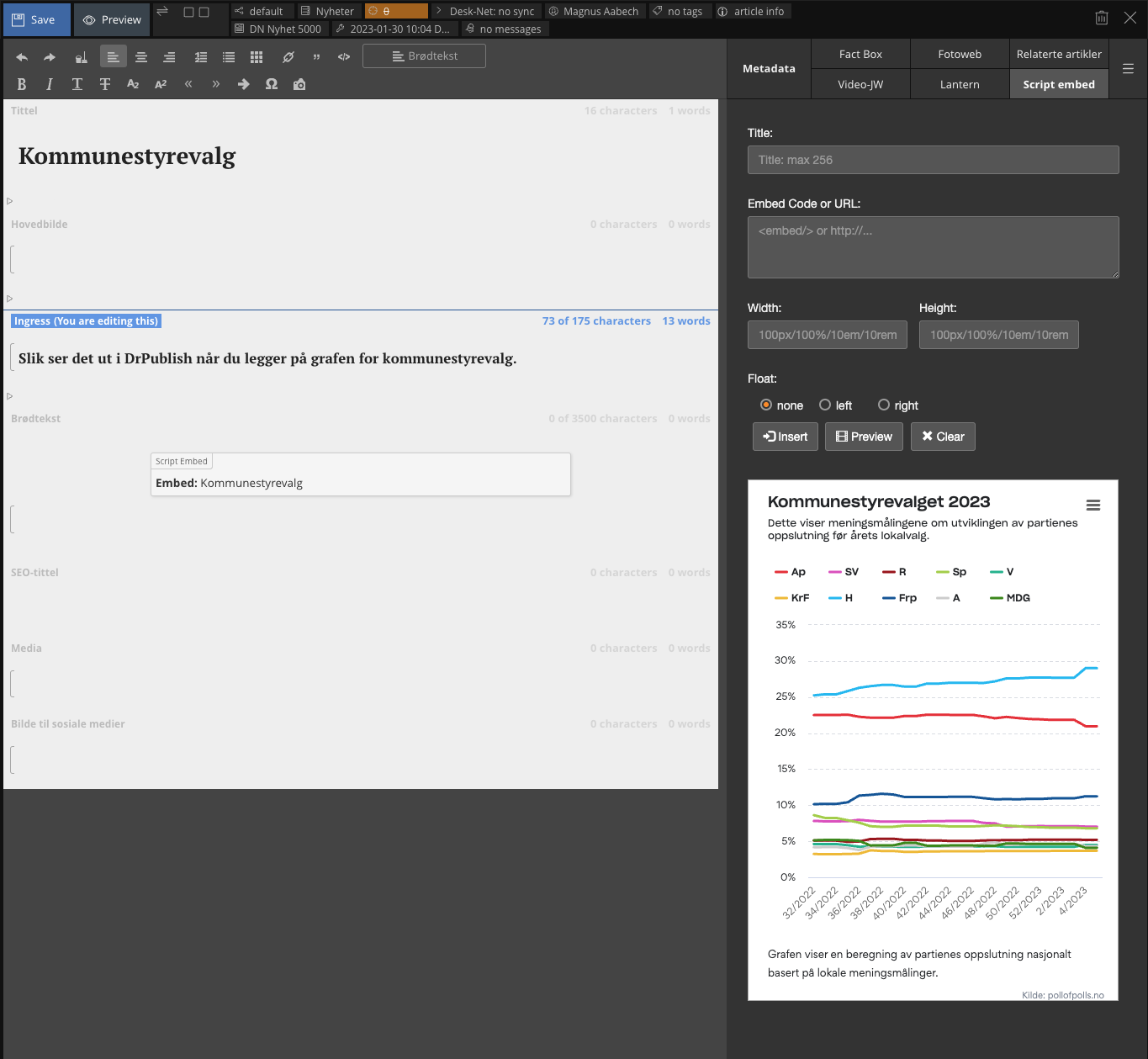Apply subscript formatting
Viewport: 1148px width, 1059px height.
pos(133,84)
